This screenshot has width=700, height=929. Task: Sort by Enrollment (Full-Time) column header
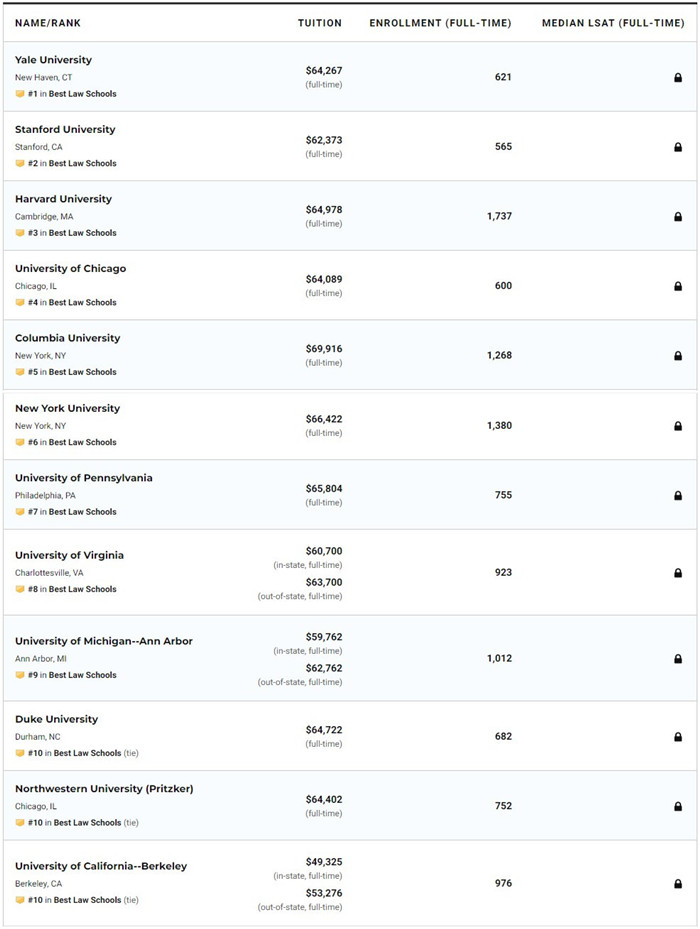440,23
